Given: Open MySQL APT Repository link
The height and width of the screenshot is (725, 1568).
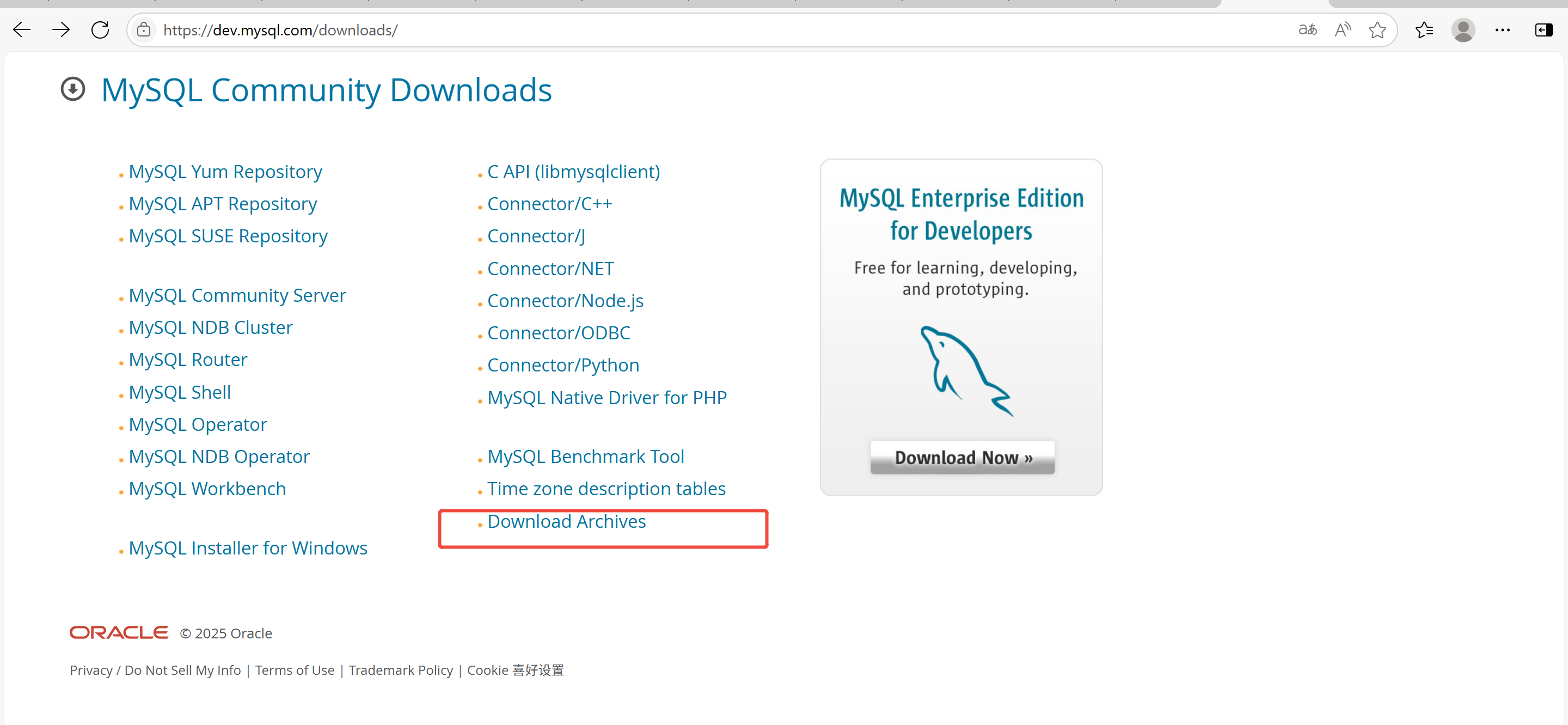Looking at the screenshot, I should tap(223, 204).
